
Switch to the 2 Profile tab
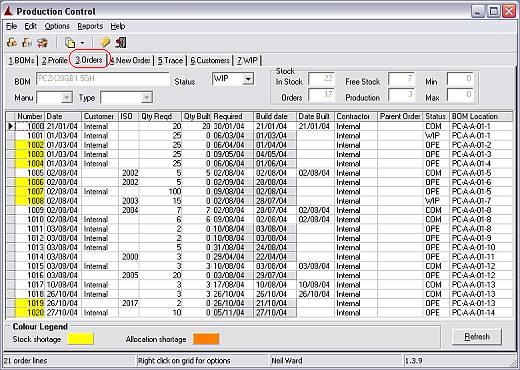55,60
